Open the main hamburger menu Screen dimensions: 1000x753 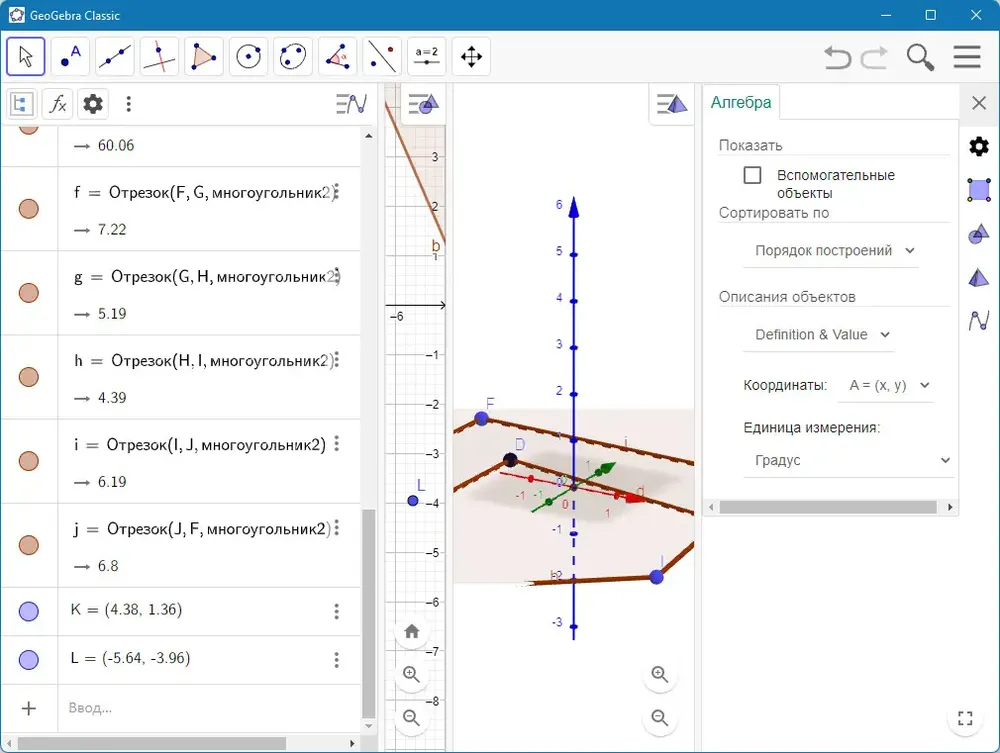pos(967,57)
